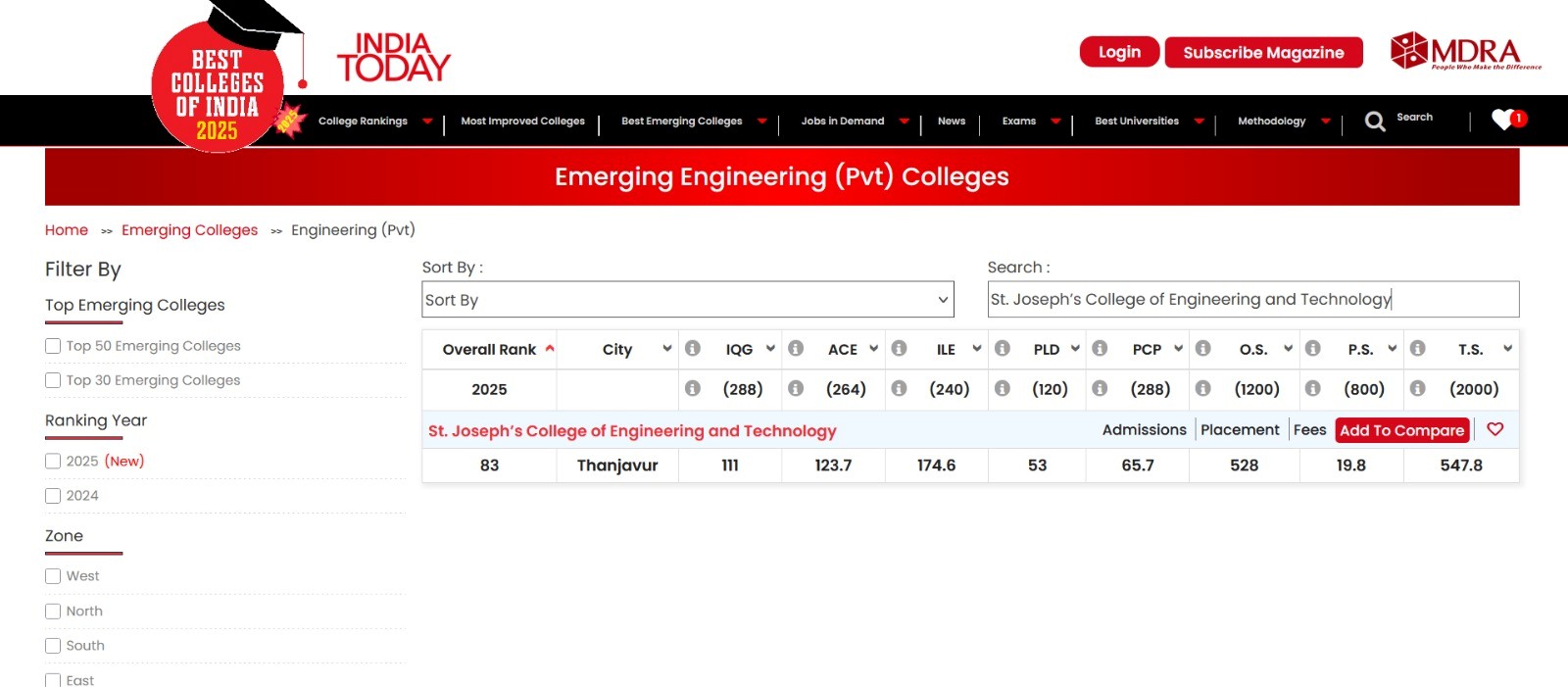Click the Login button
Viewport: 1568px width, 687px height.
coord(1120,52)
